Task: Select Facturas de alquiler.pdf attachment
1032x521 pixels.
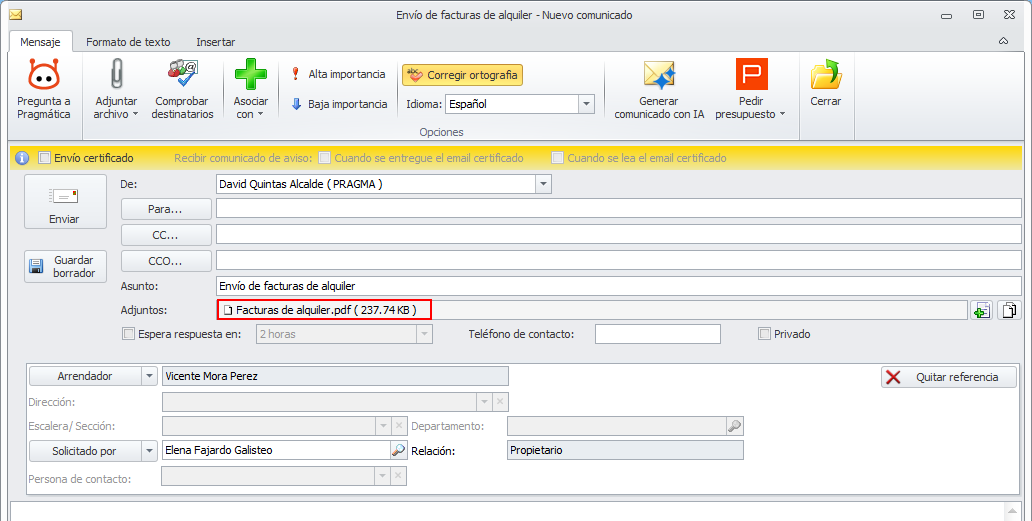Action: [x=324, y=310]
